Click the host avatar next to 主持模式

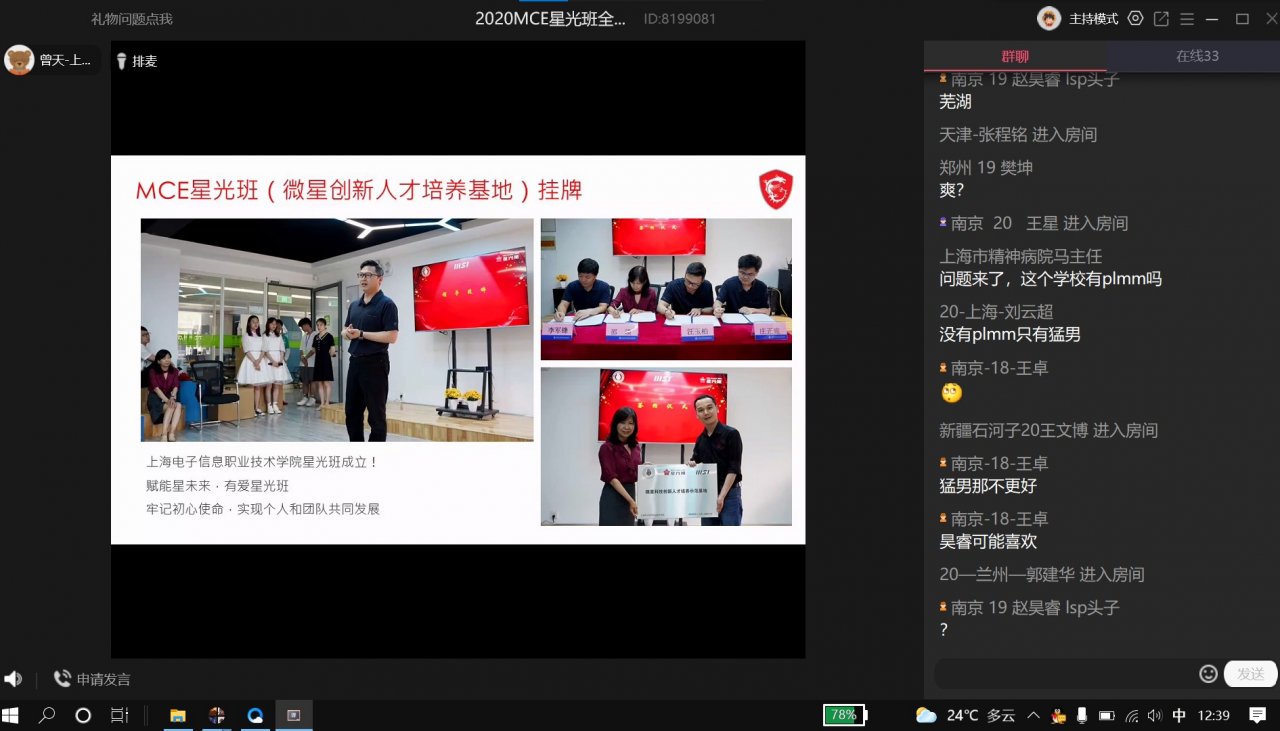tap(1049, 19)
